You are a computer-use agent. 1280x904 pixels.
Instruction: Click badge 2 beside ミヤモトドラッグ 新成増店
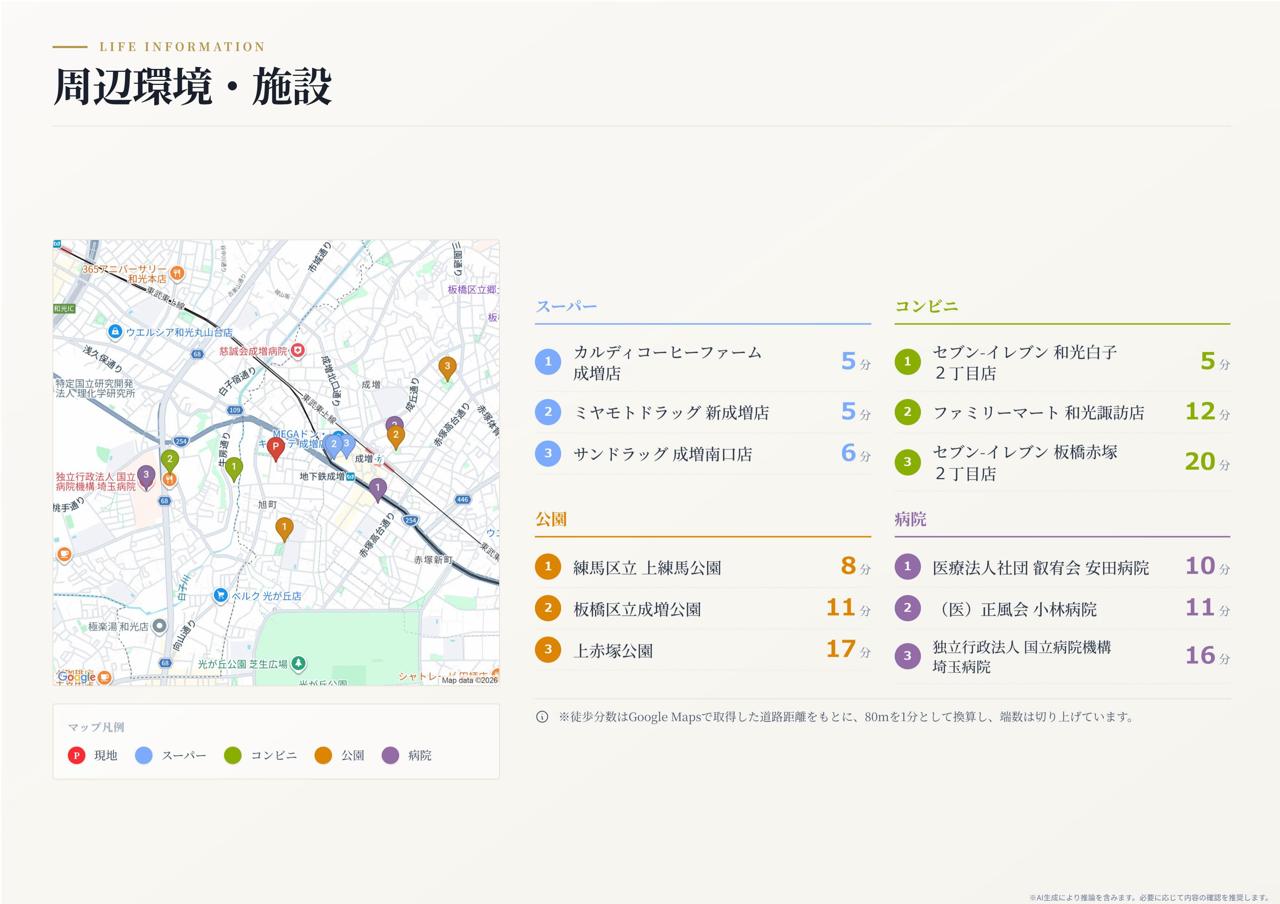point(548,412)
